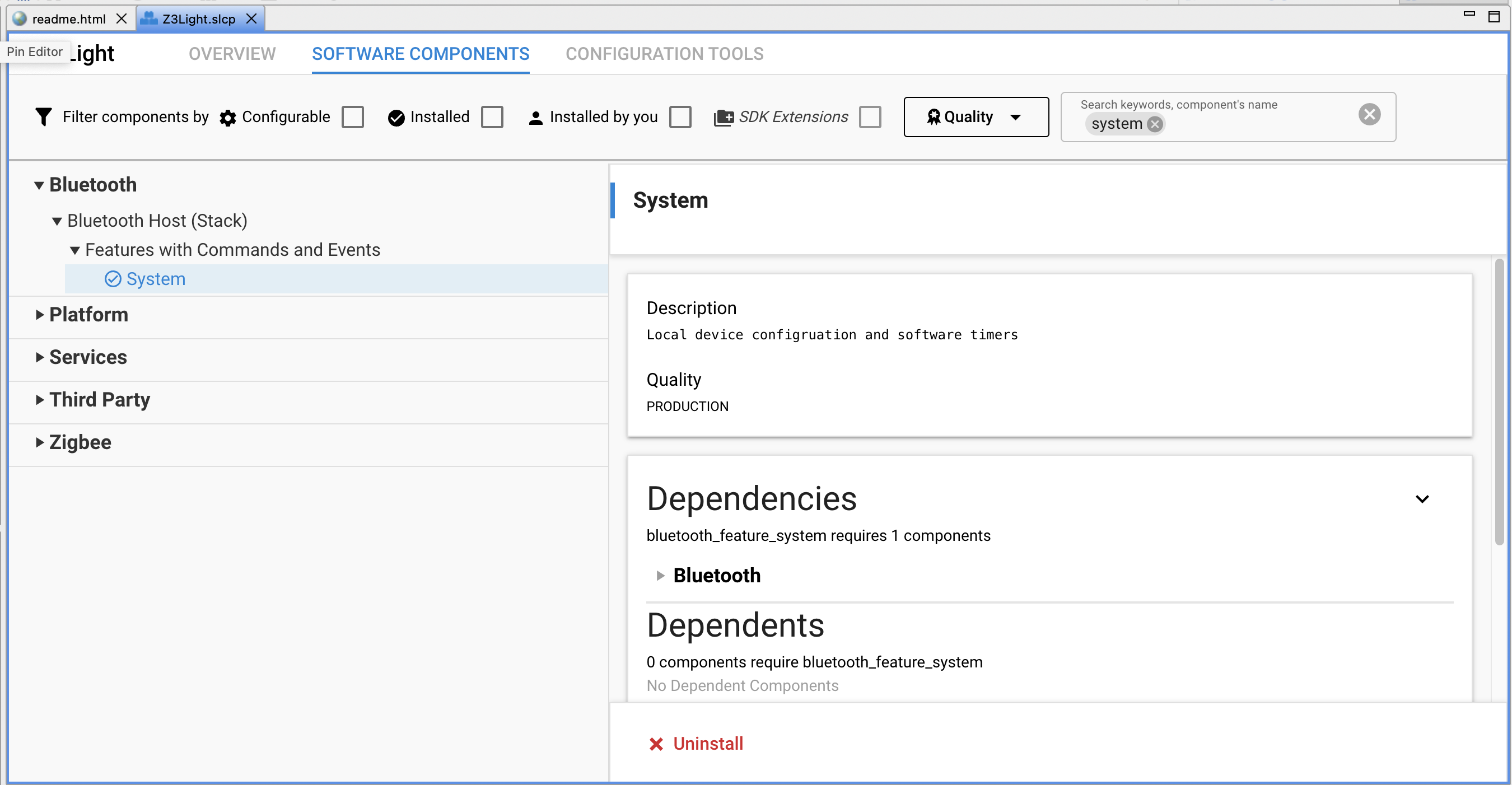Click the clear search X icon
This screenshot has width=1512, height=785.
point(1369,114)
